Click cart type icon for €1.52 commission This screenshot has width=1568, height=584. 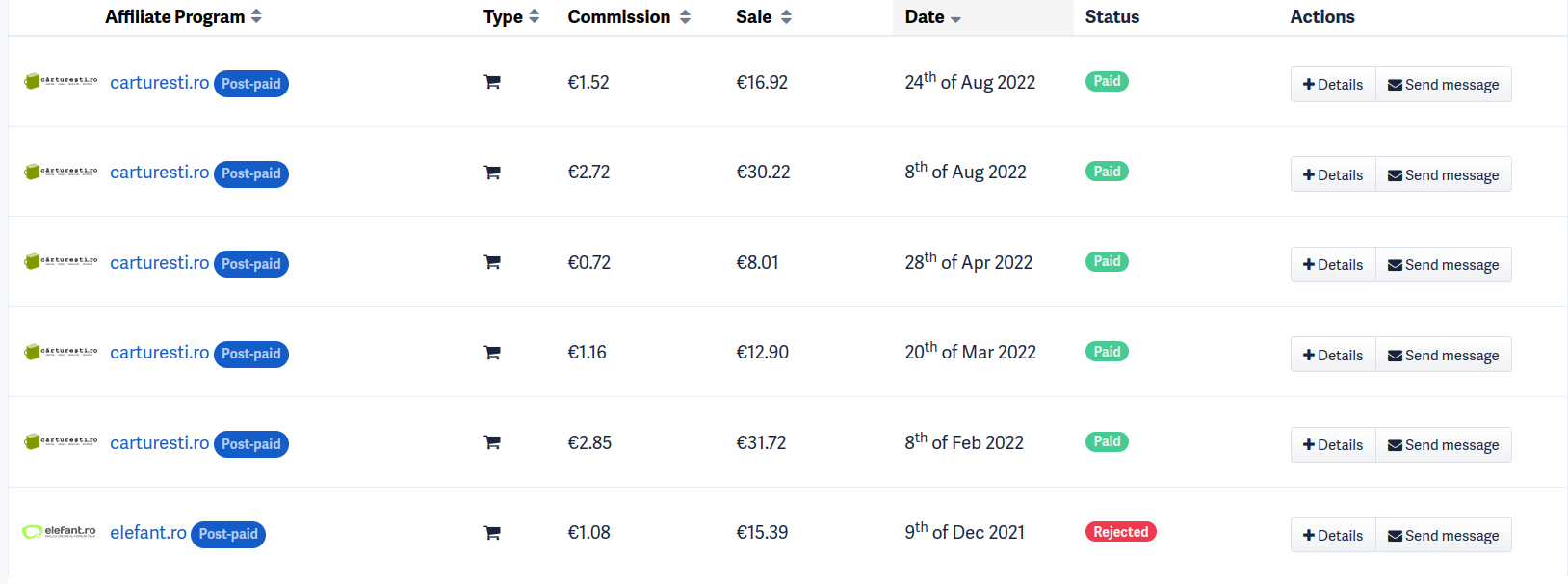(491, 83)
